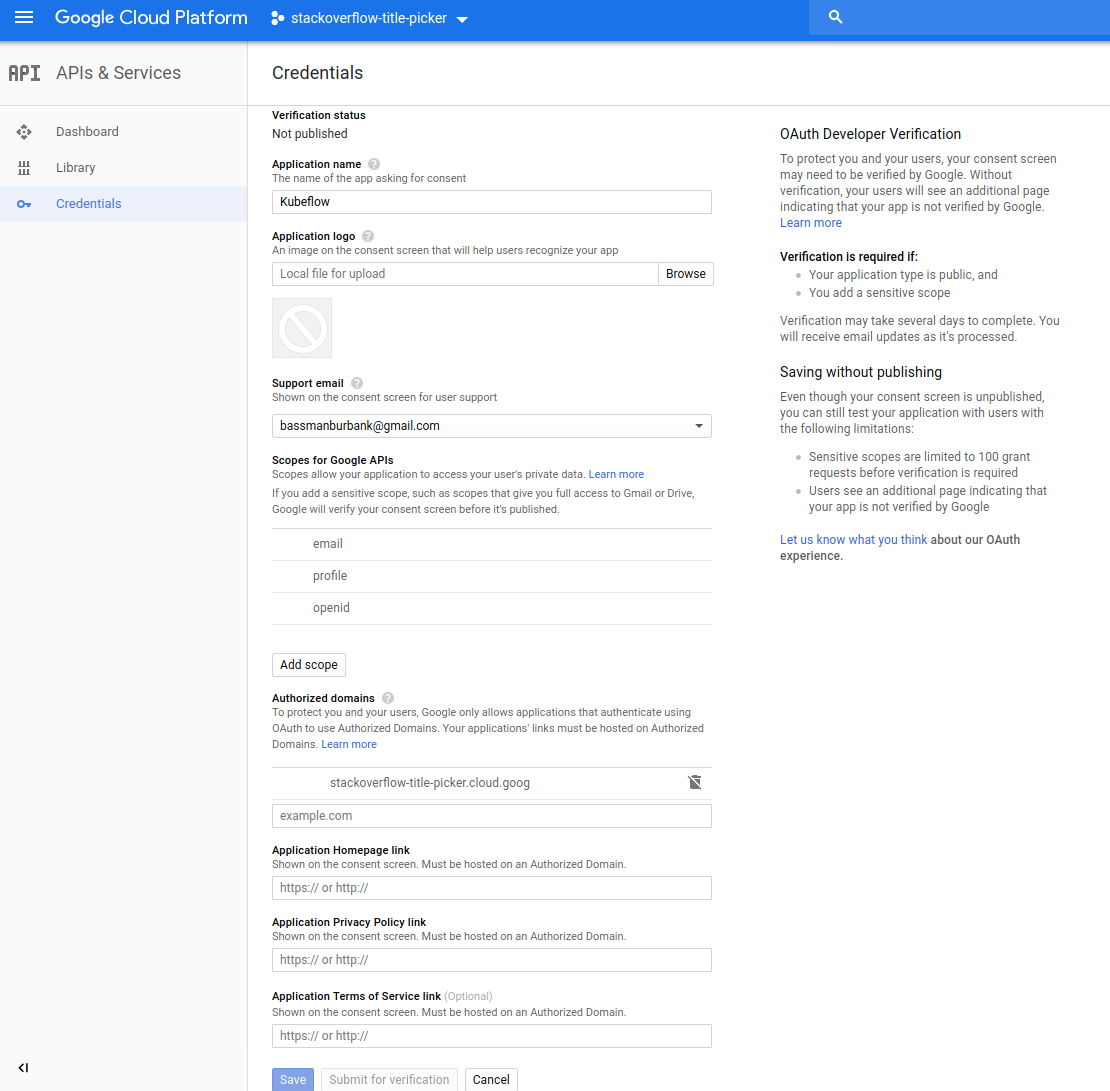Click the Support email help icon
Image resolution: width=1110 pixels, height=1091 pixels.
coord(356,382)
